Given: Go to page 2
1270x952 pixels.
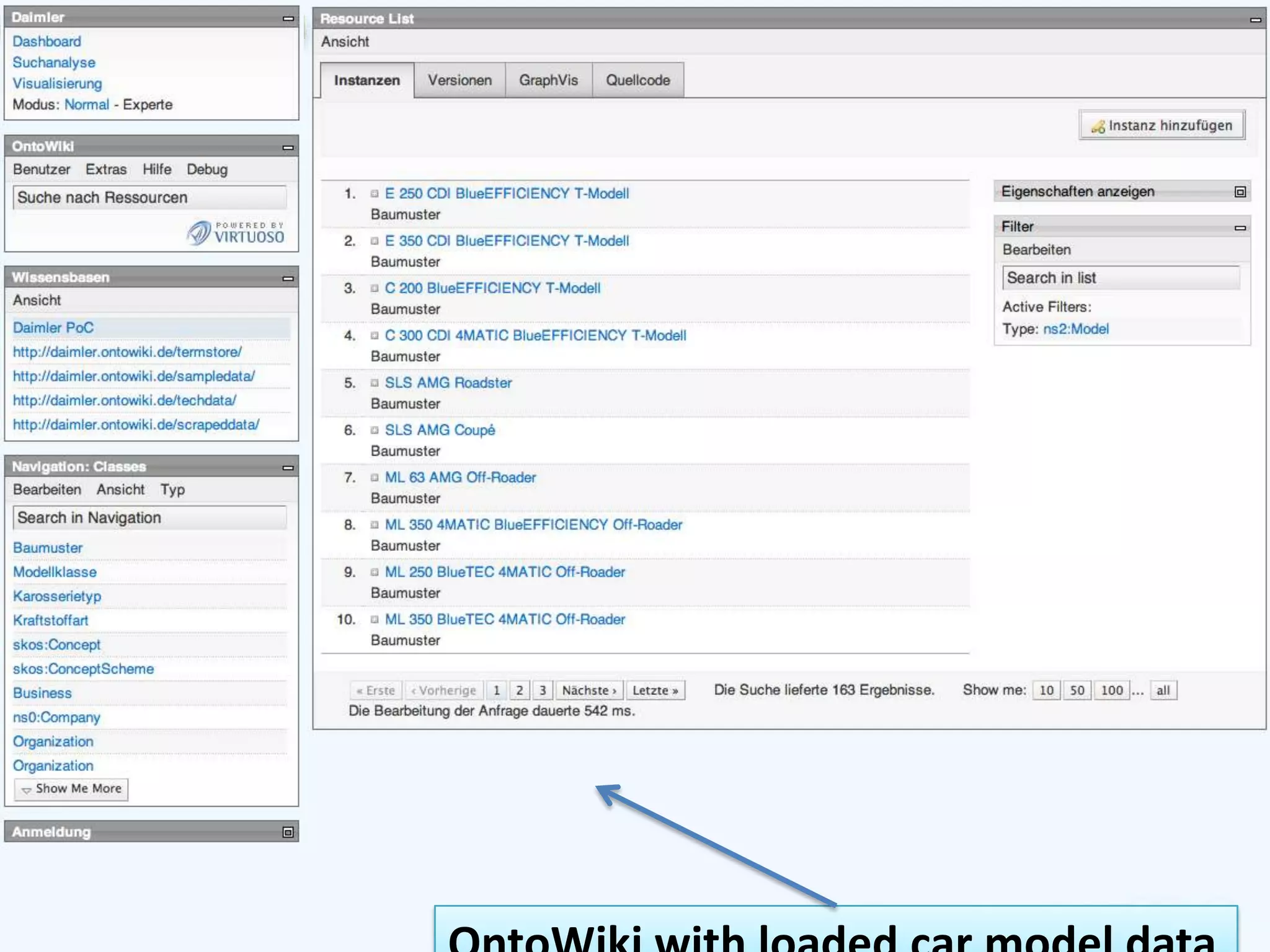Looking at the screenshot, I should (520, 690).
